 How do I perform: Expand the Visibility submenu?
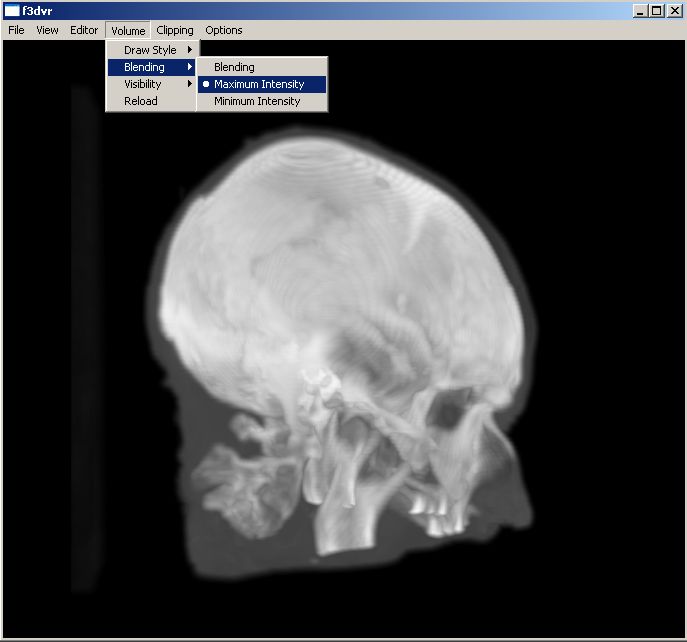pyautogui.click(x=152, y=84)
